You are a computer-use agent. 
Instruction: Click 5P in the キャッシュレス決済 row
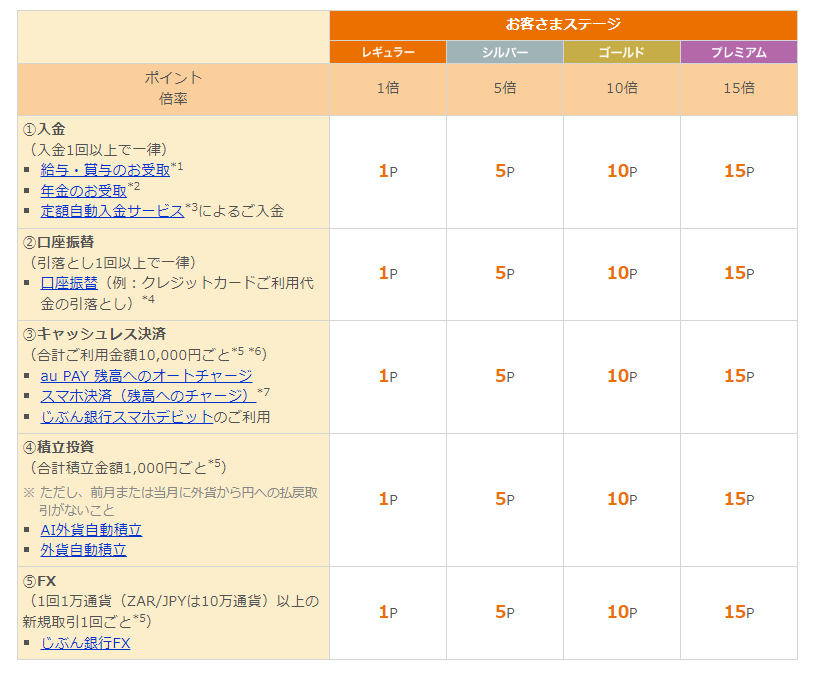(x=505, y=376)
